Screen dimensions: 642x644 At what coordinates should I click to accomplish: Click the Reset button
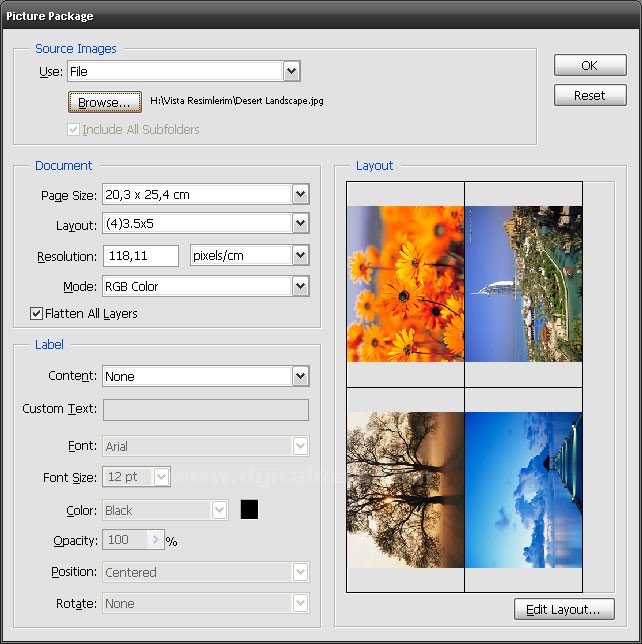(590, 95)
